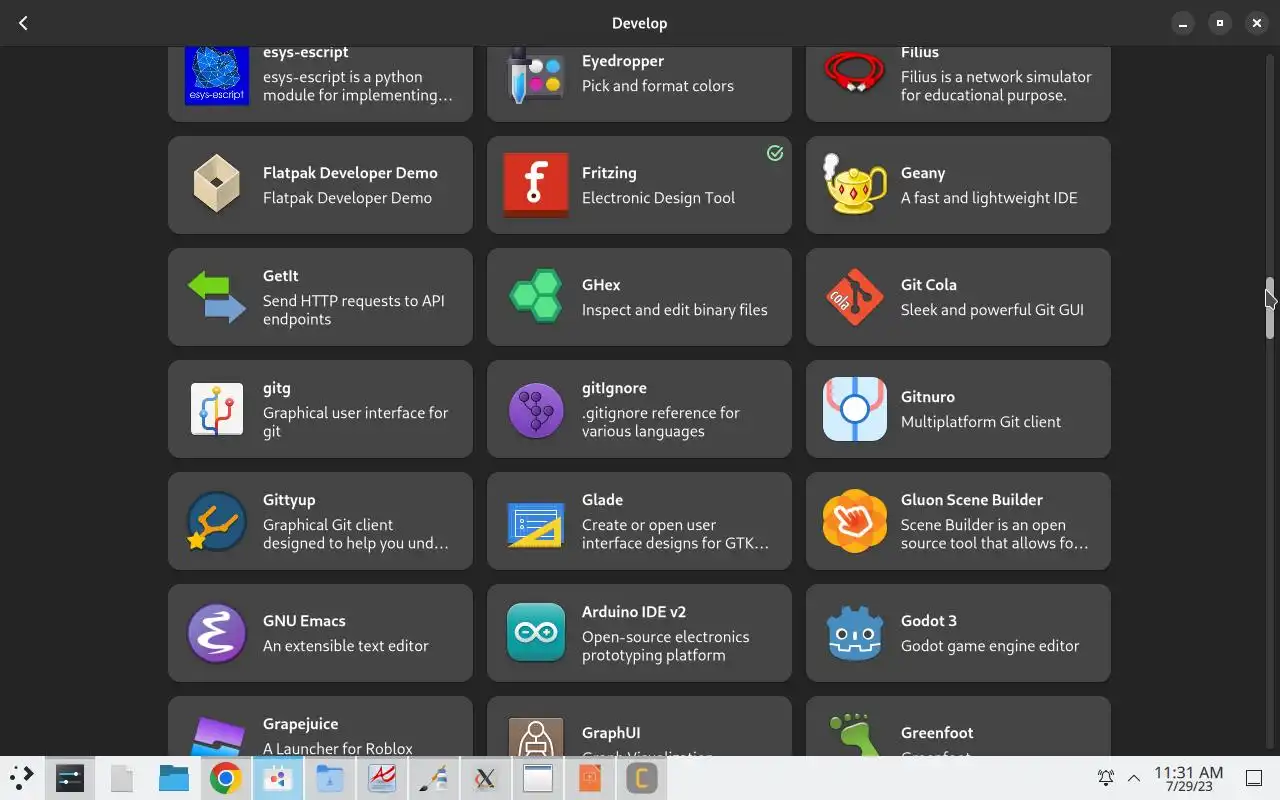The image size is (1280, 800).
Task: Go back using the header arrow
Action: (x=23, y=23)
